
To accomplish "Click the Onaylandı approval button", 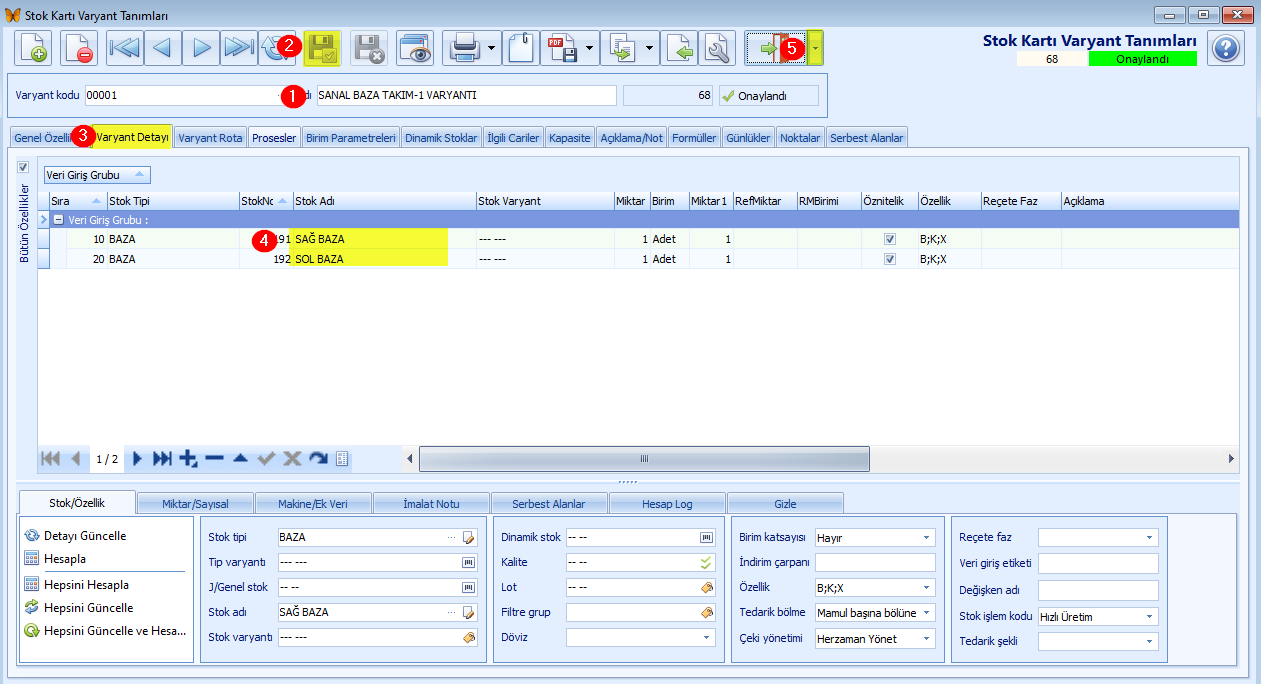I will [768, 95].
